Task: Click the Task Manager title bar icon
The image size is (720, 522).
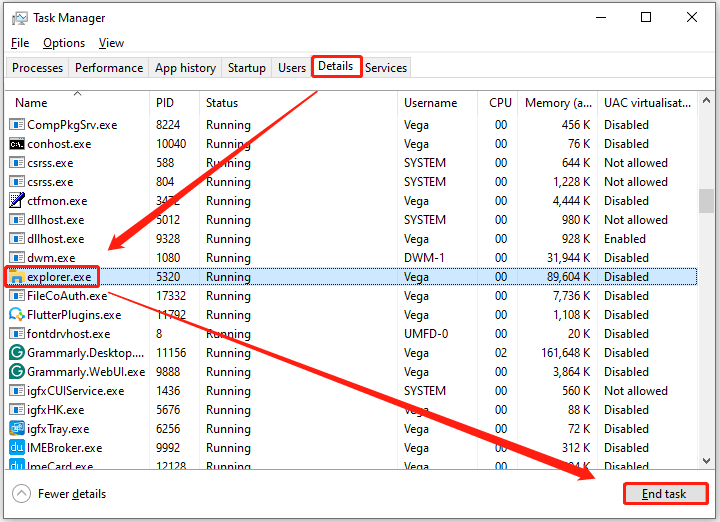Action: click(19, 18)
